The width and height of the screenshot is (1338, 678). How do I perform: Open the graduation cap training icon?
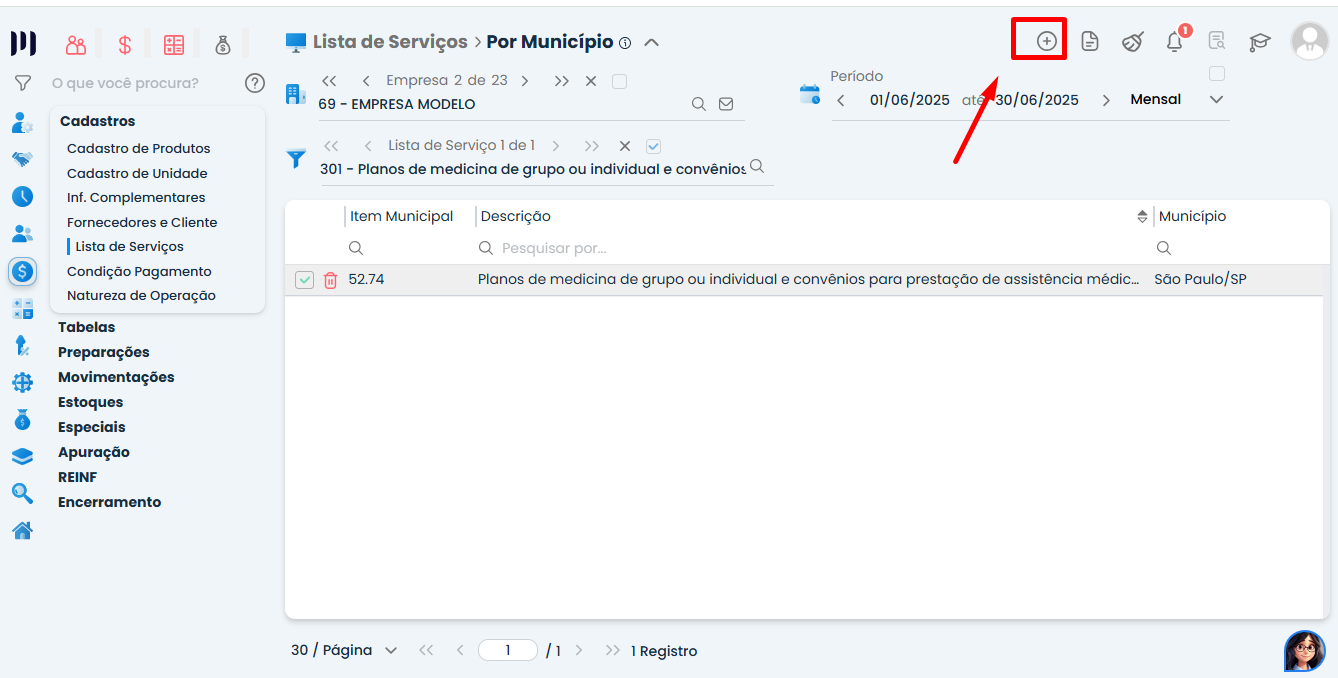1260,42
